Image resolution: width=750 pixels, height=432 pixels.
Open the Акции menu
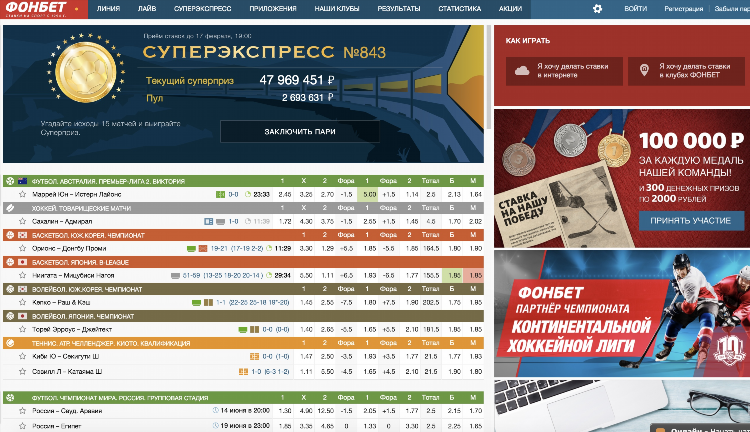[510, 9]
